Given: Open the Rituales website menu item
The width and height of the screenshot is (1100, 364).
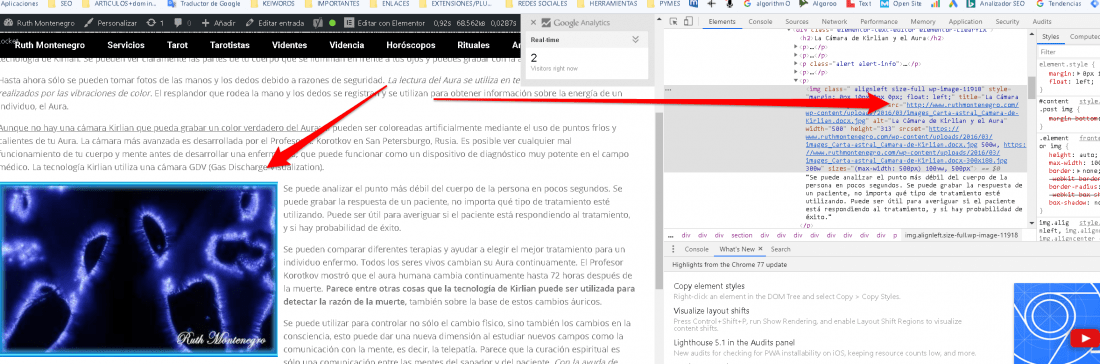Looking at the screenshot, I should [474, 45].
